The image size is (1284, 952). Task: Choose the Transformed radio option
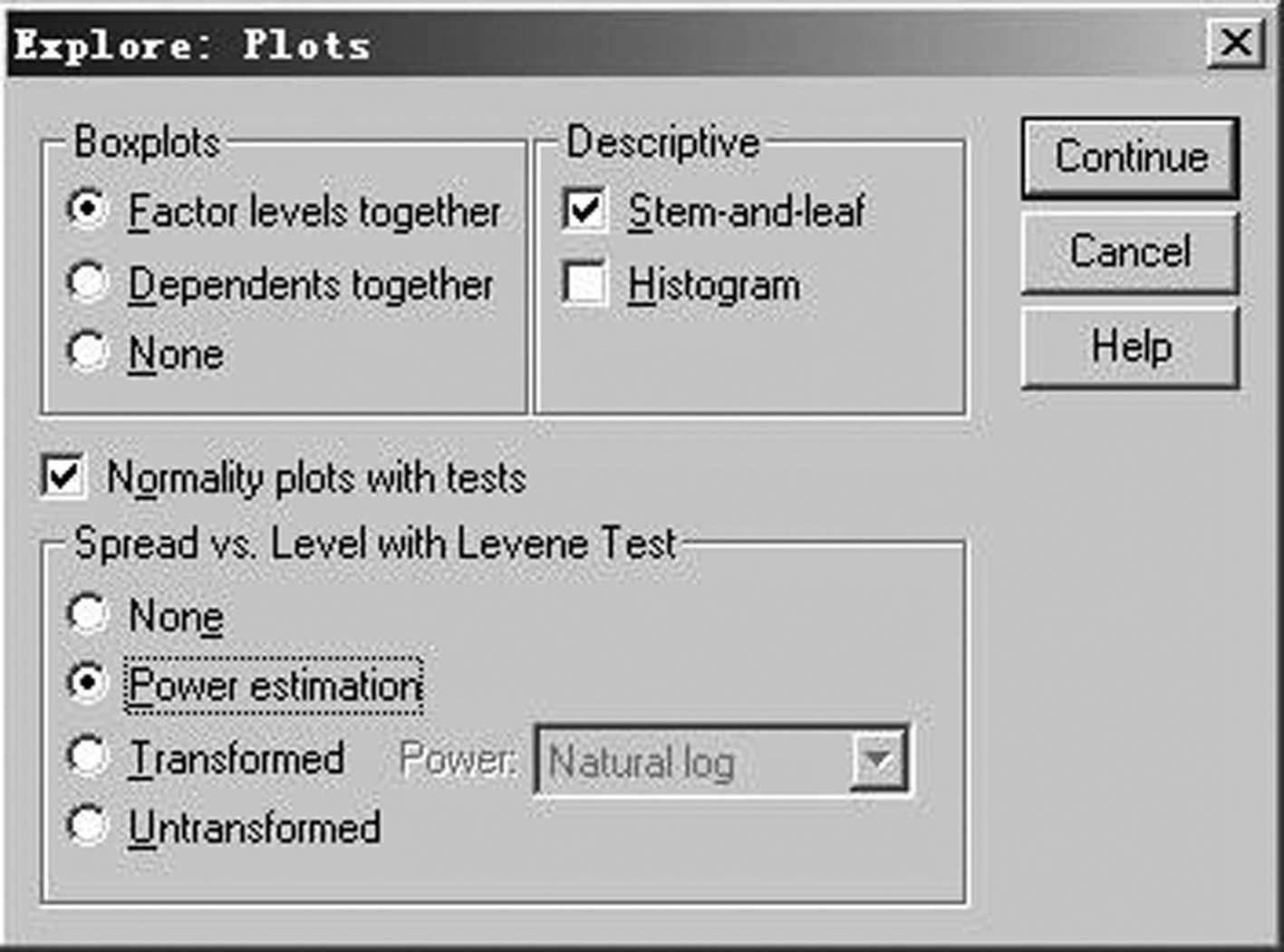pos(88,755)
